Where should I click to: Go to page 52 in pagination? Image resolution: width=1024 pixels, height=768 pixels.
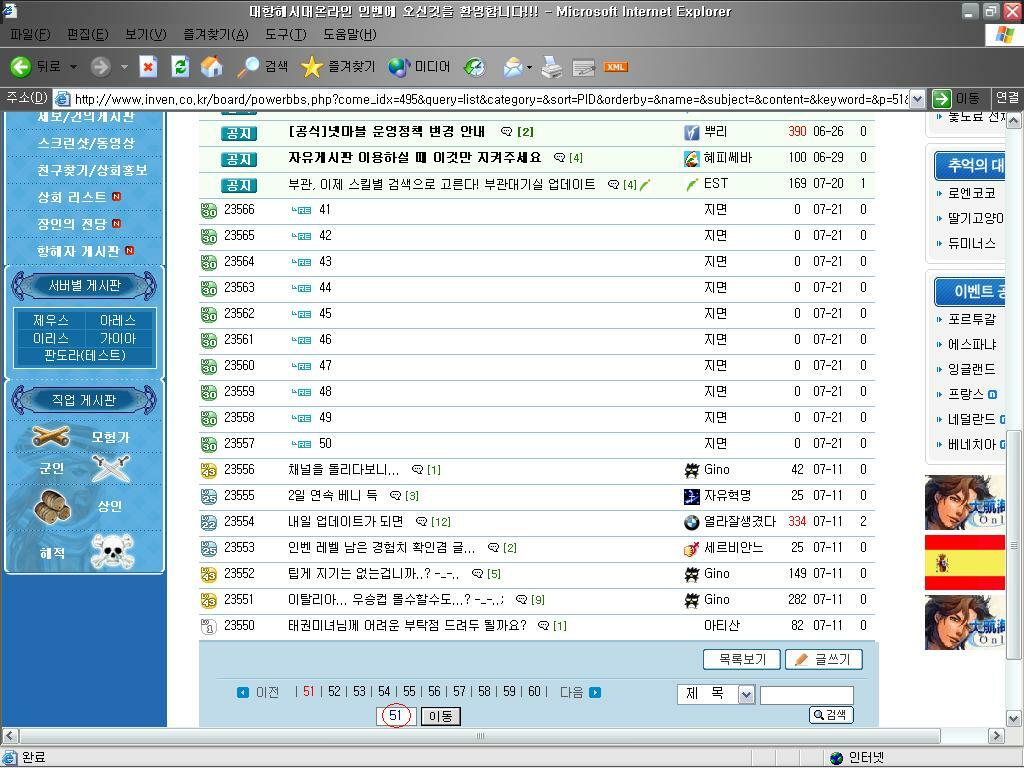pyautogui.click(x=333, y=691)
